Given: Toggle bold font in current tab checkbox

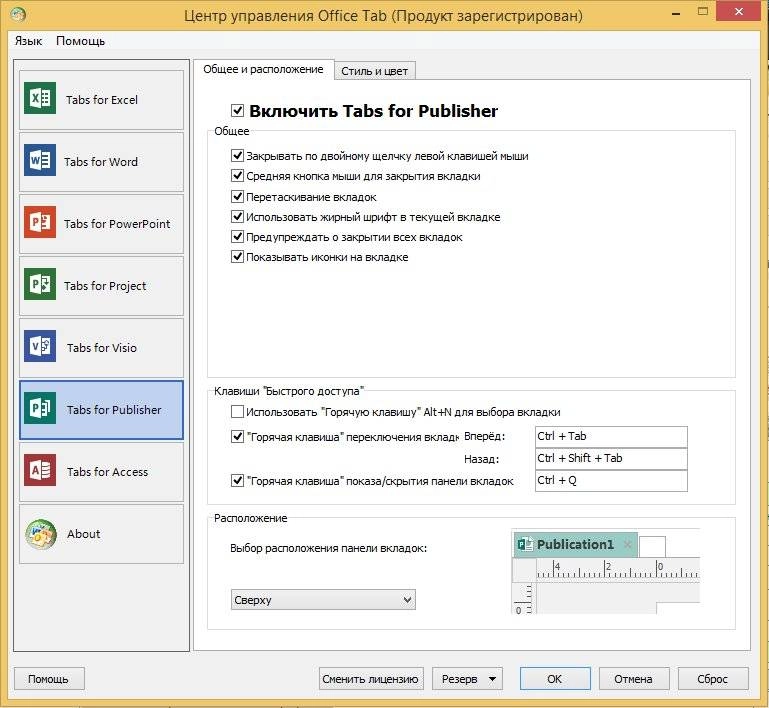Looking at the screenshot, I should point(237,216).
